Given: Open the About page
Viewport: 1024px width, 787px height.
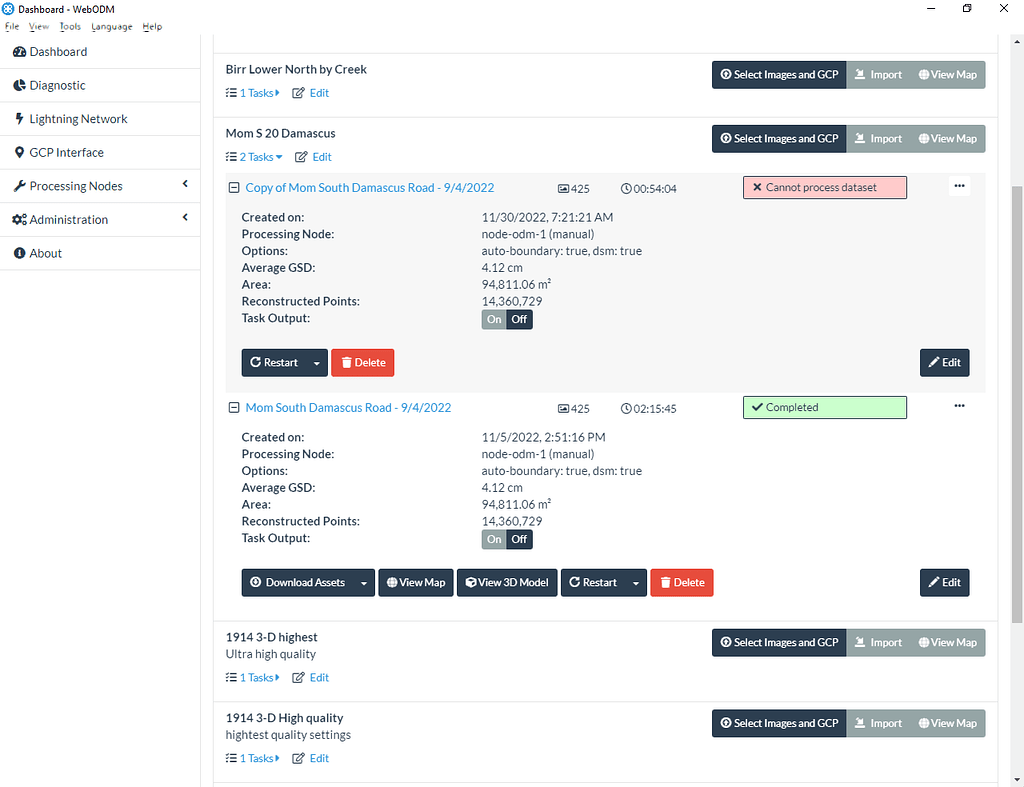Looking at the screenshot, I should pyautogui.click(x=45, y=253).
